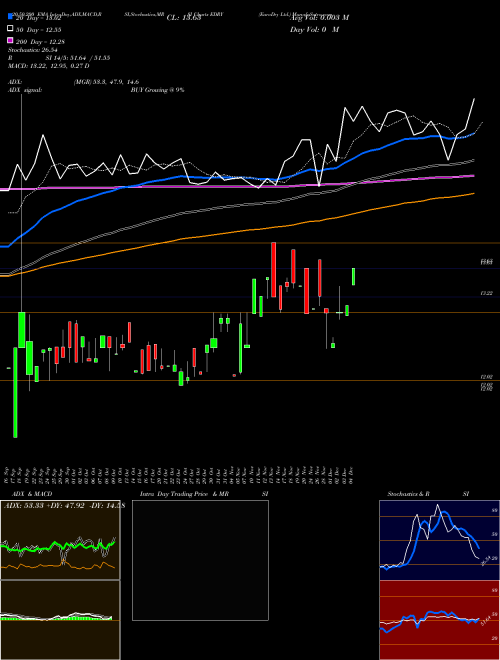Click the 'ADX: 53.33 +DY: 47.92' readout
500x660 pixels.
pos(45,506)
